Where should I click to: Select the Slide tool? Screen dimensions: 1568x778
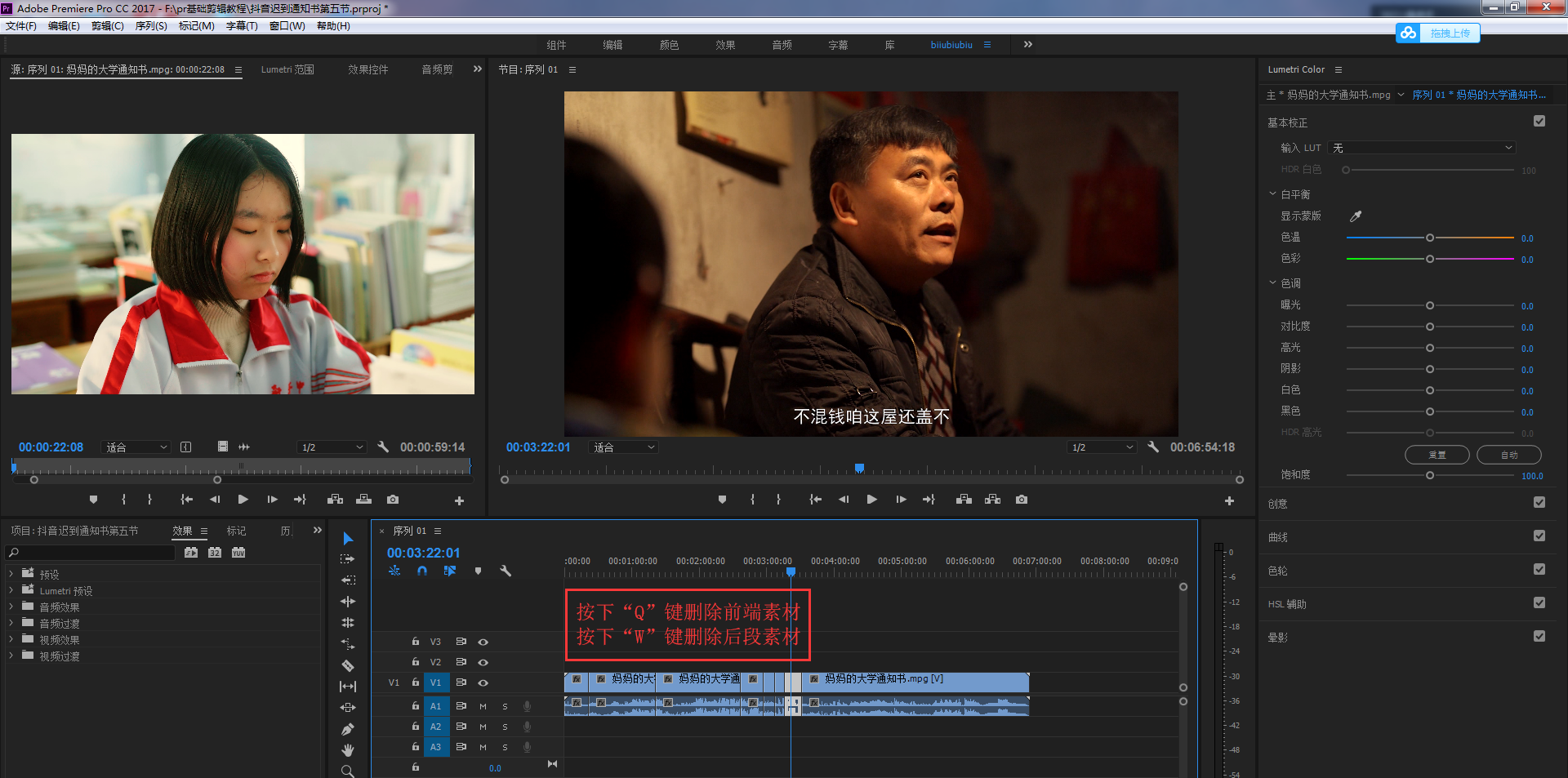(x=348, y=708)
